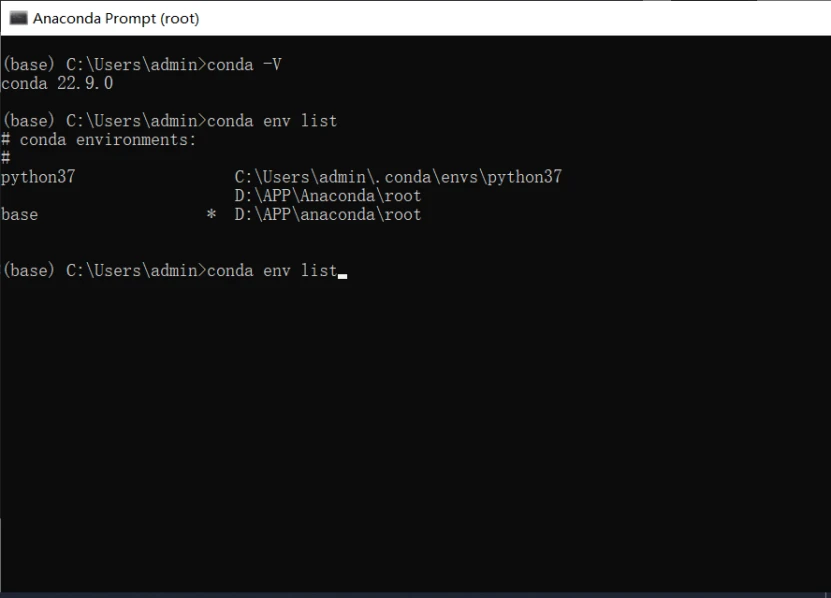
Task: Click the first "conda env list" command
Action: point(271,121)
